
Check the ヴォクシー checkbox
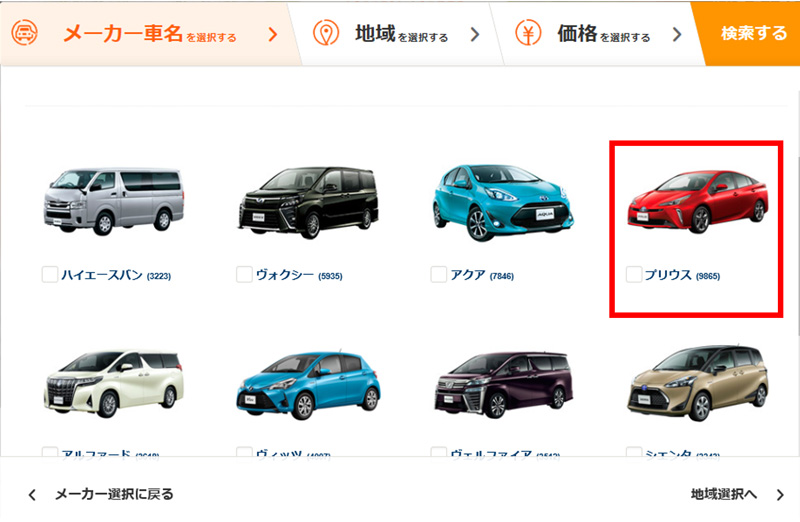pyautogui.click(x=244, y=274)
